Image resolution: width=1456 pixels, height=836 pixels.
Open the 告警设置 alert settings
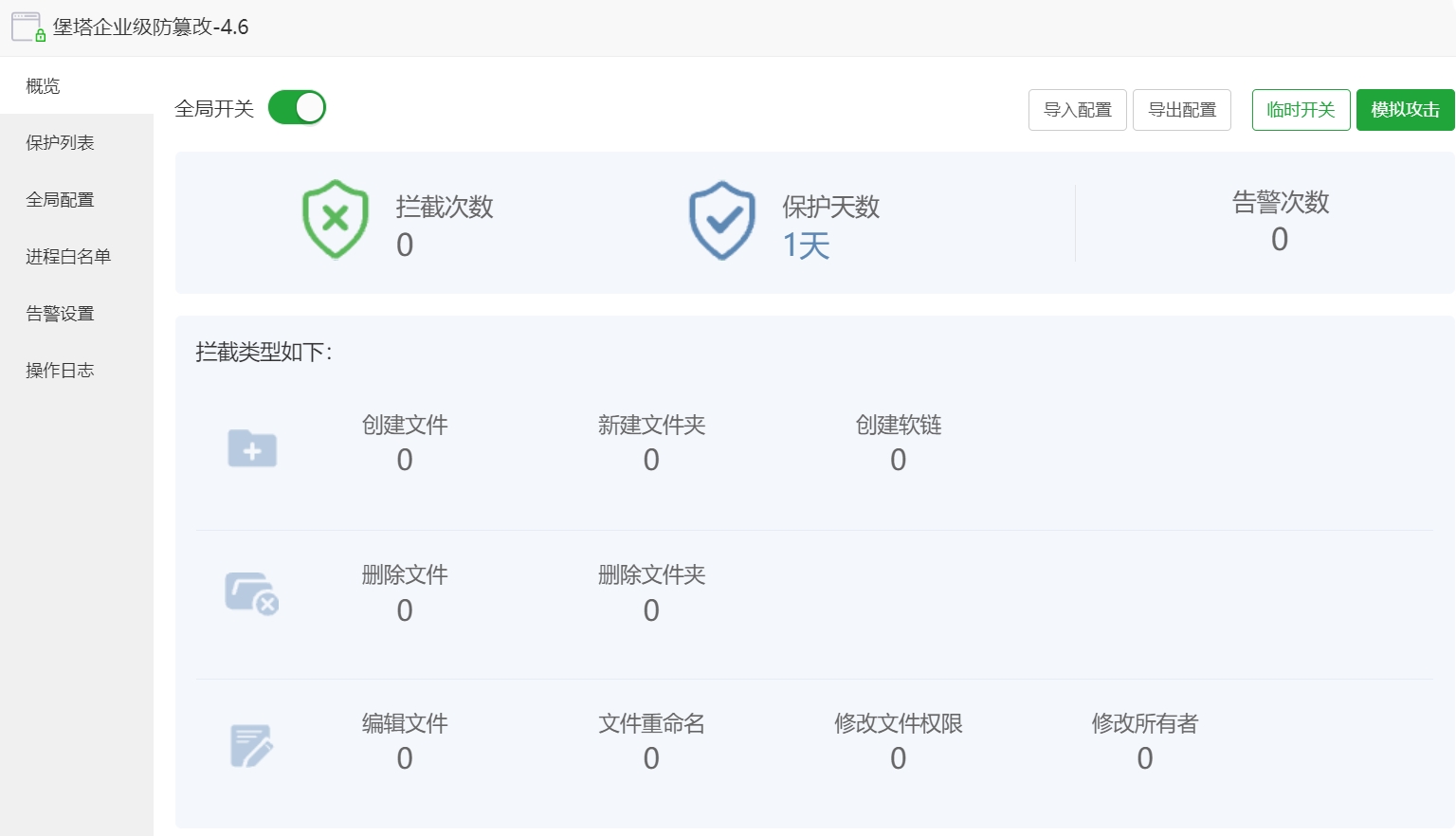(x=60, y=313)
